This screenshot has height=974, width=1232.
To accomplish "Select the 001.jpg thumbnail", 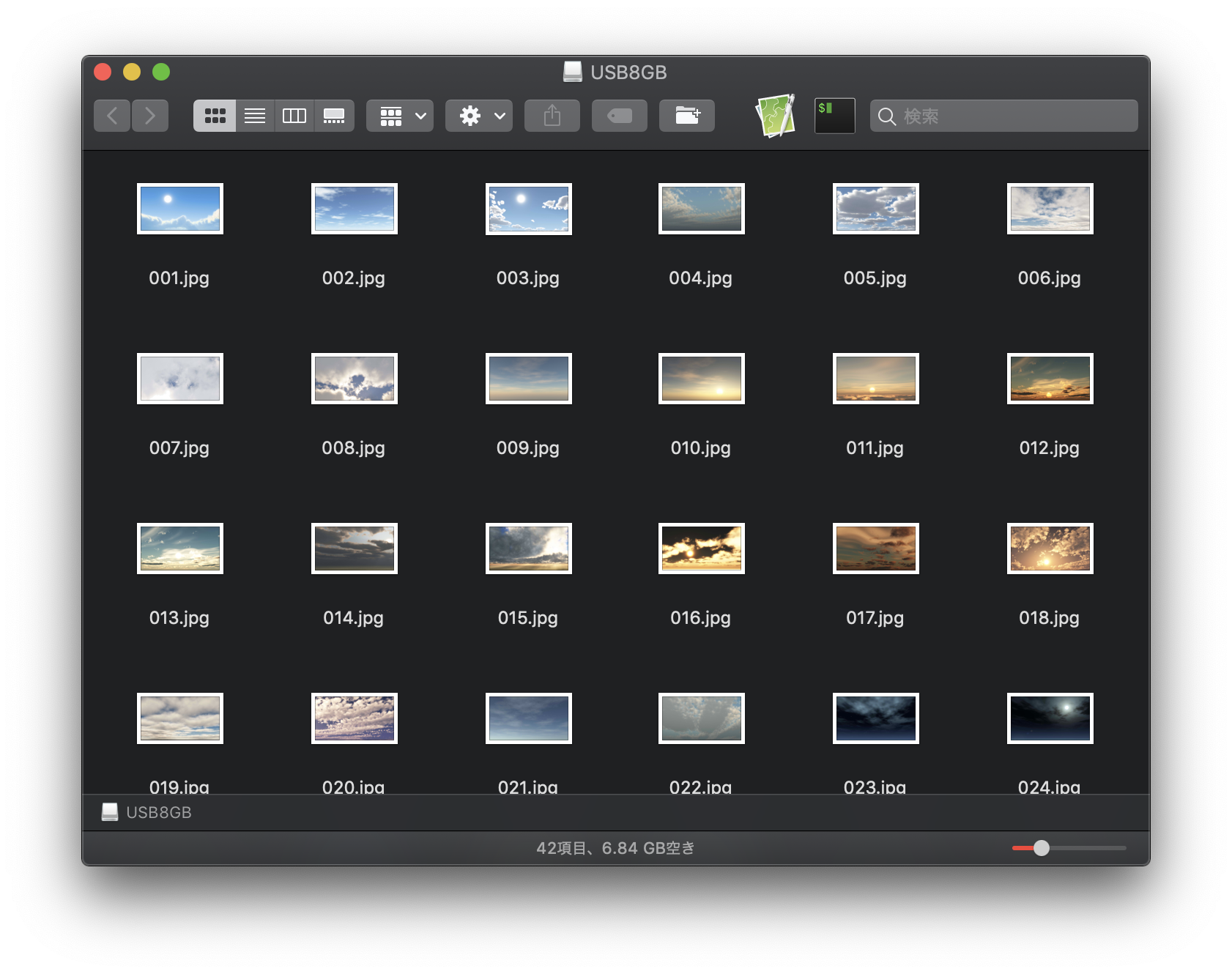I will coord(180,209).
